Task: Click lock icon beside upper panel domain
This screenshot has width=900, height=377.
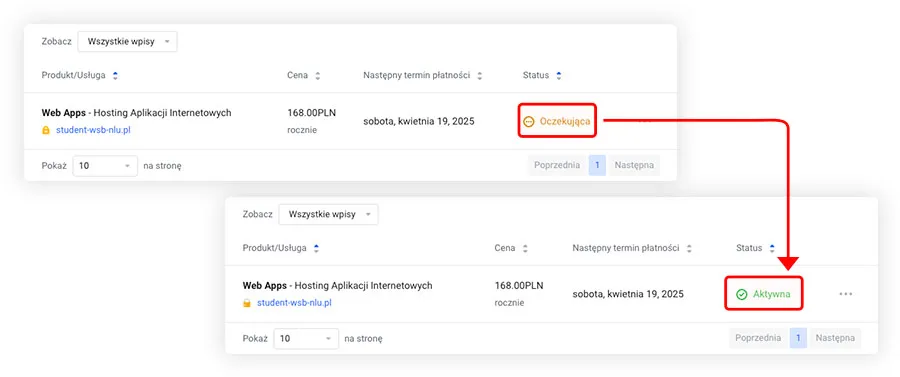Action: 46,130
